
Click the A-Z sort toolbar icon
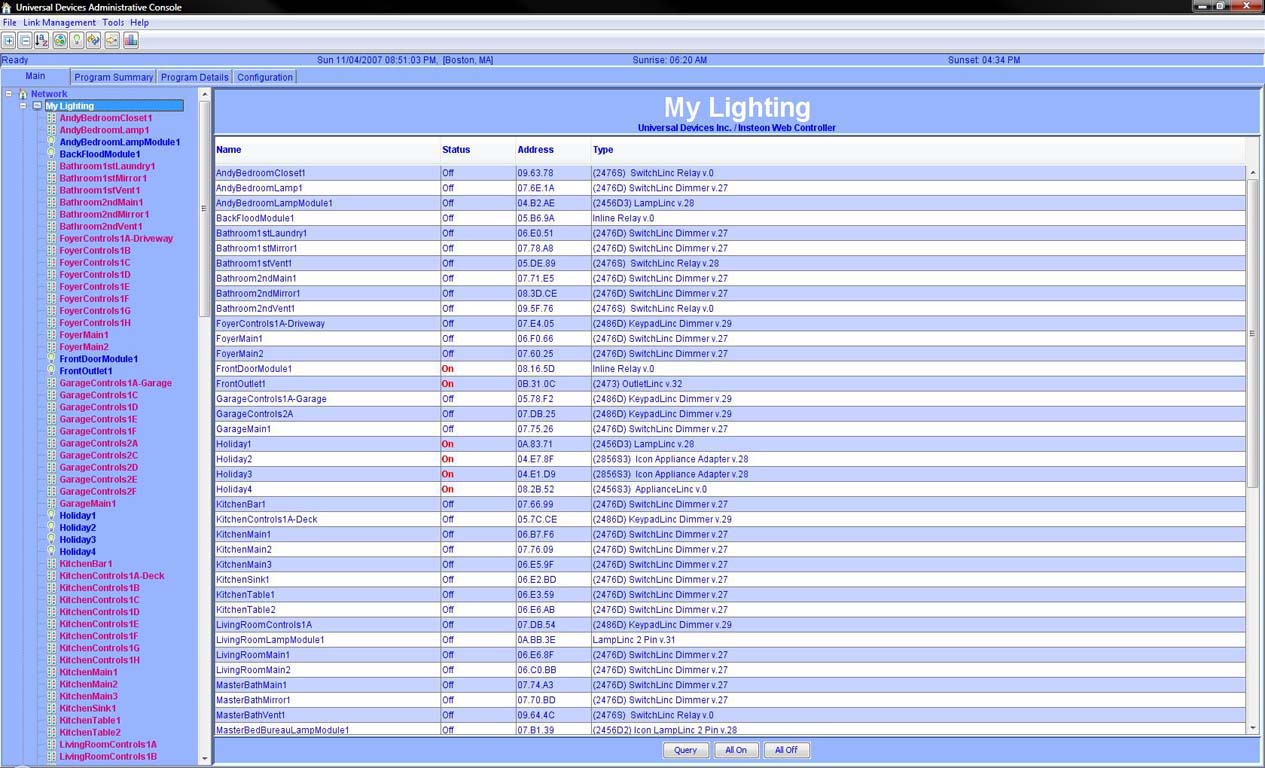tap(42, 40)
